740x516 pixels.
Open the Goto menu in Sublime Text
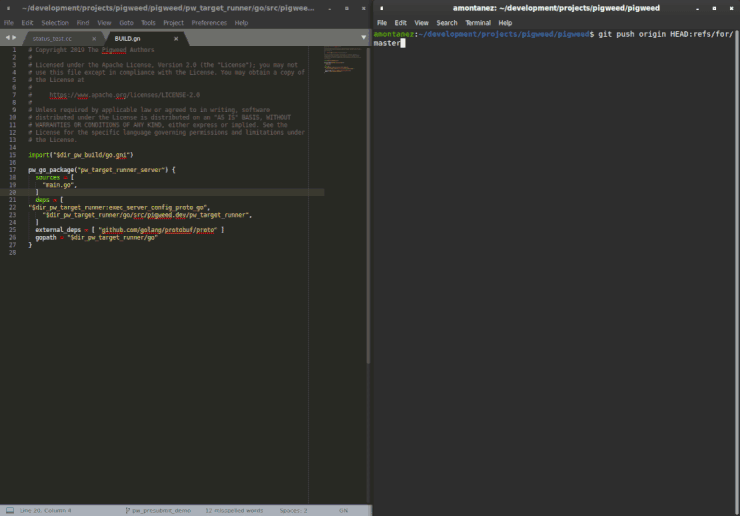[x=126, y=22]
